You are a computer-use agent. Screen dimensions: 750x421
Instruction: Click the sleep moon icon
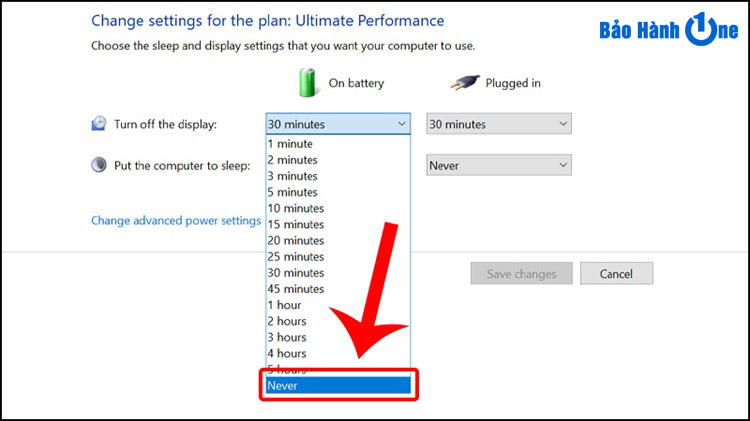pos(99,165)
